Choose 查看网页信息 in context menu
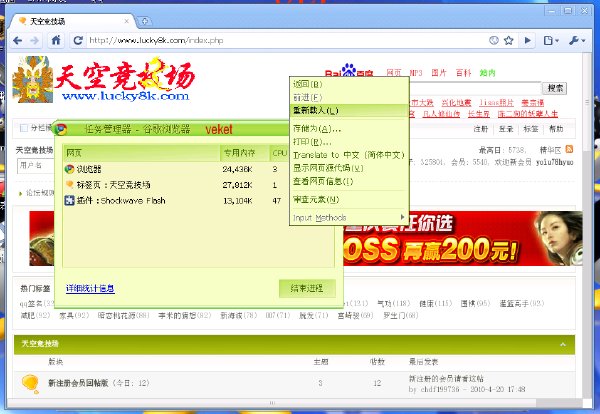This screenshot has height=414, width=600. [349, 181]
